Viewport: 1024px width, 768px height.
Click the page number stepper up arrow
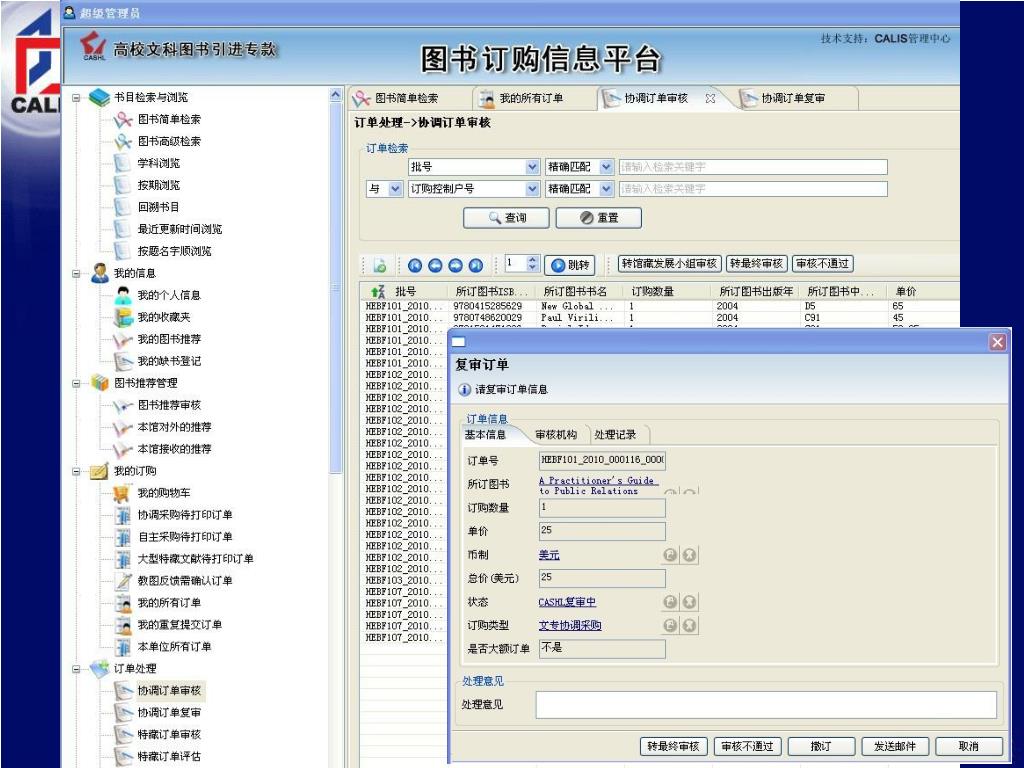coord(532,260)
